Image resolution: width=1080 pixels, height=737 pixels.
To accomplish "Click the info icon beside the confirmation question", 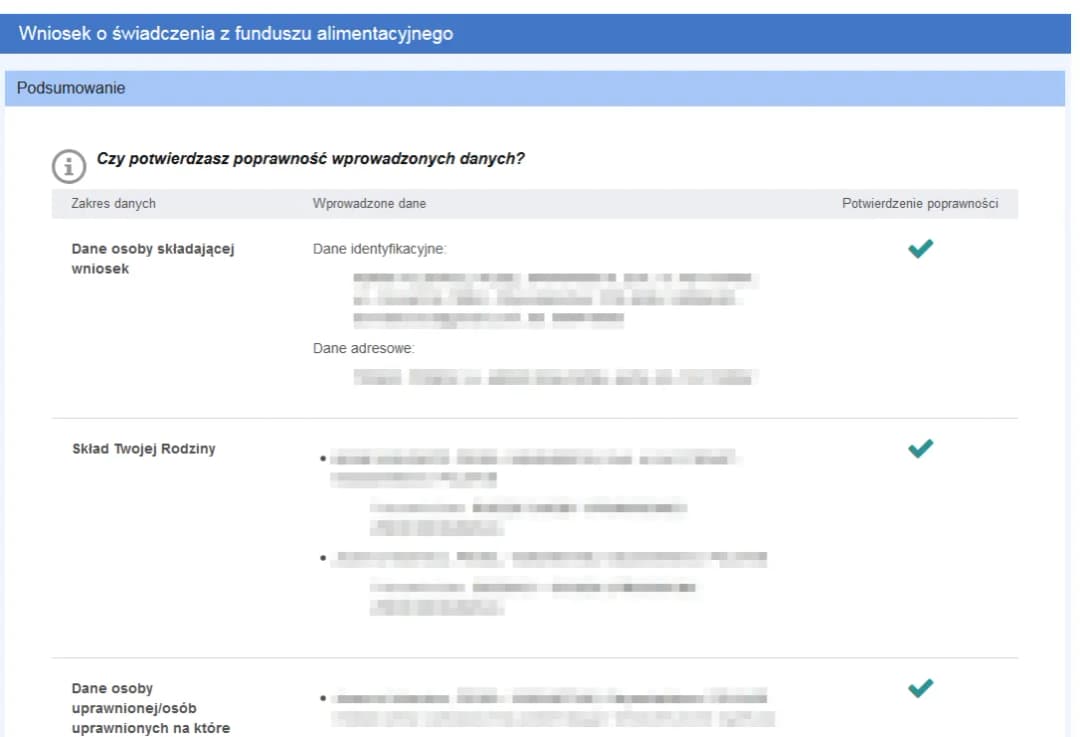I will tap(68, 165).
